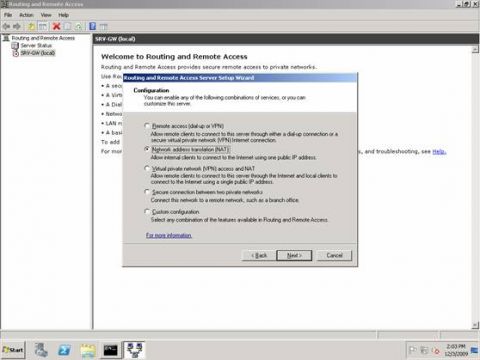Screen dimensions: 480x360
Task: Switch to the Command Prompt taskbar button
Action: (x=110, y=350)
